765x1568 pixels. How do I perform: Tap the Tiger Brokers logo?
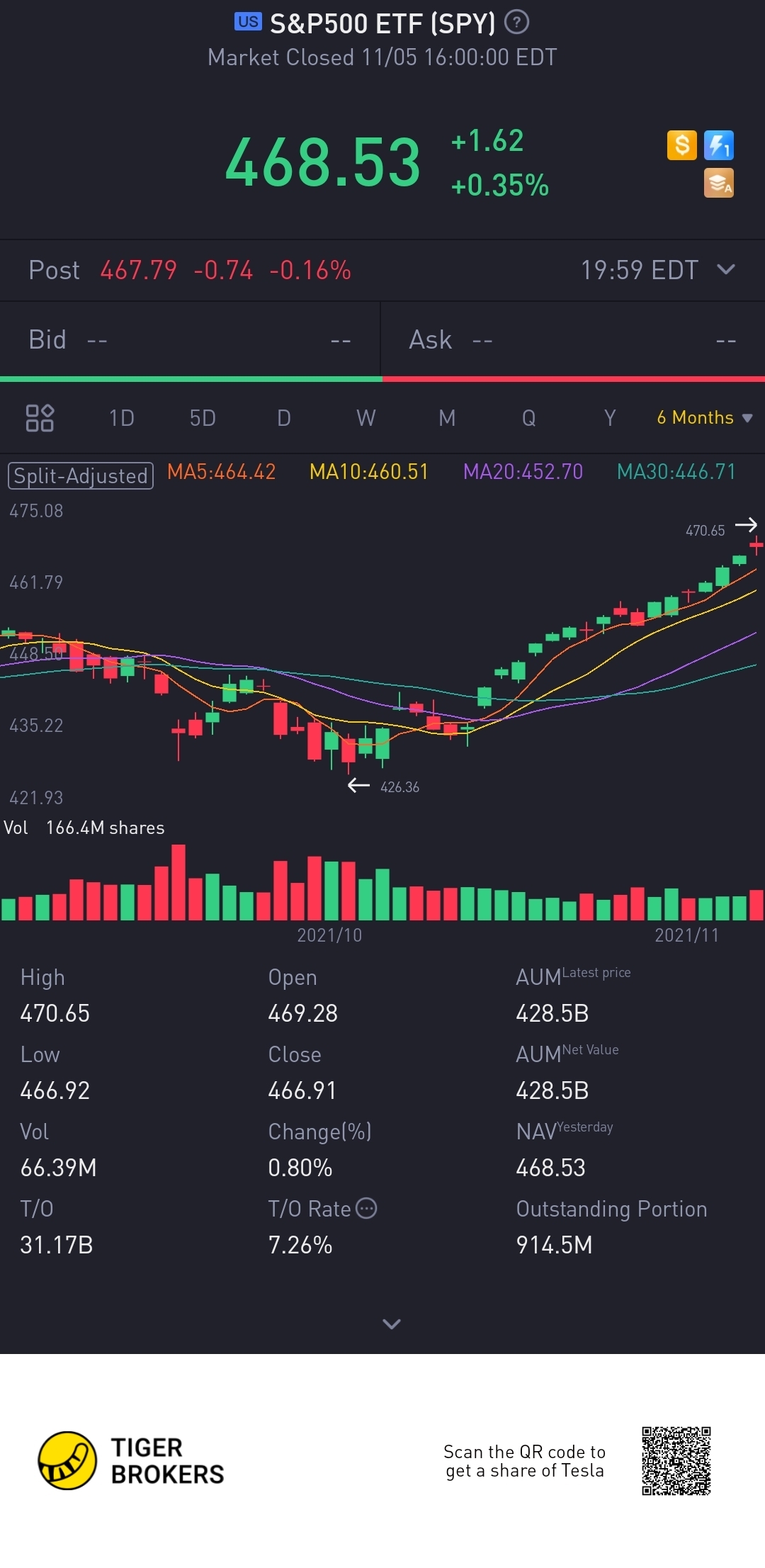(x=131, y=1461)
